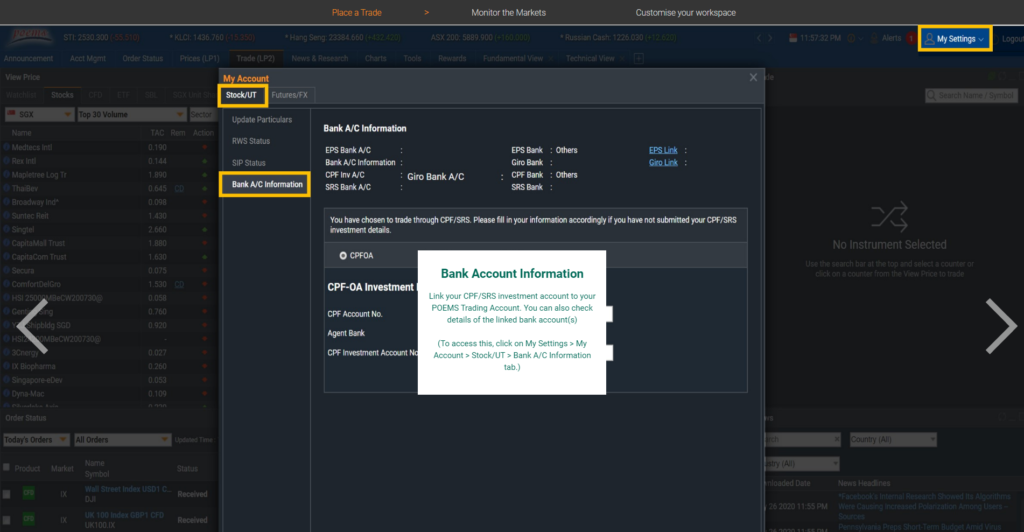1024x532 pixels.
Task: Open the Alerts bell icon
Action: pyautogui.click(x=874, y=39)
